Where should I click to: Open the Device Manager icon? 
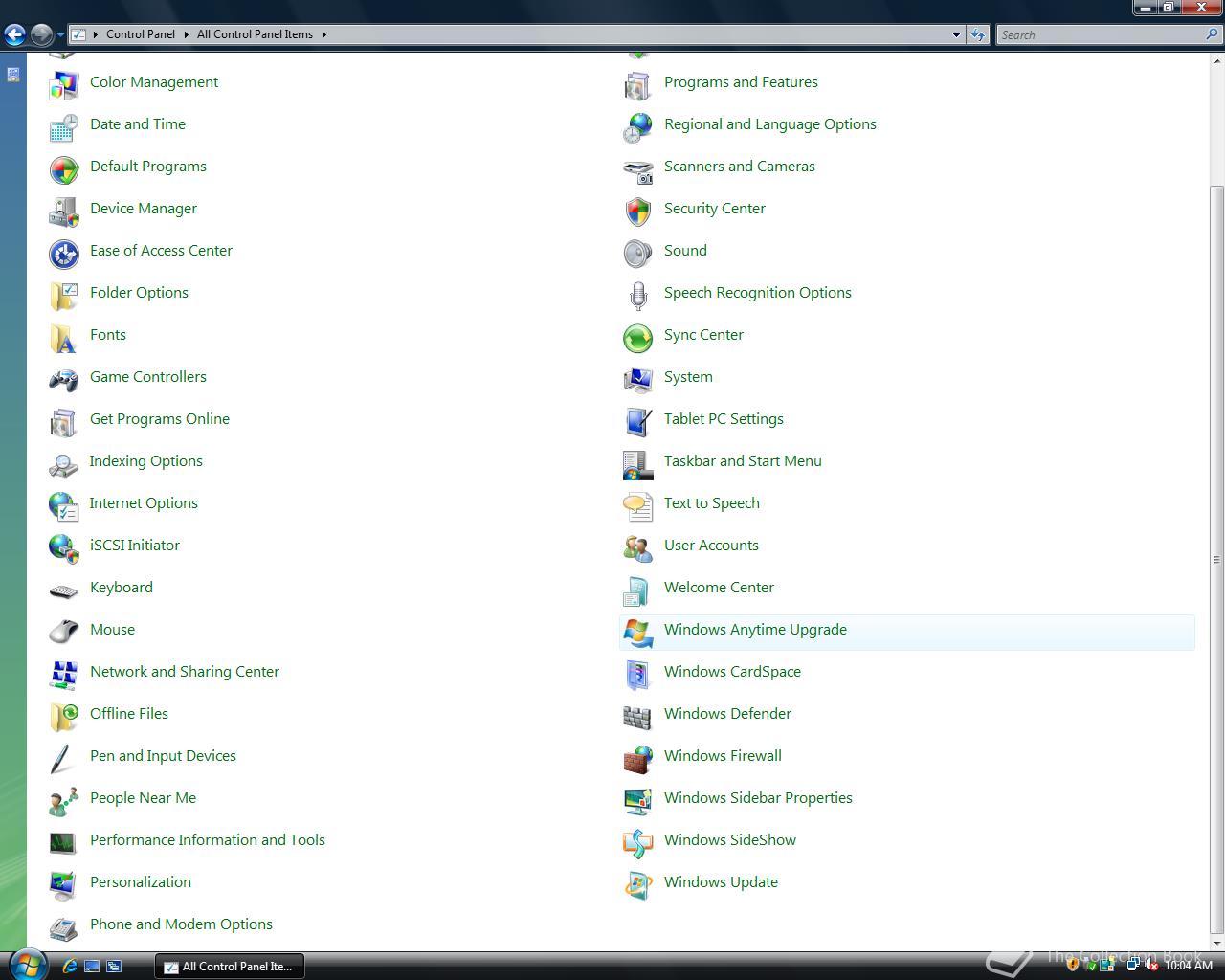coord(63,211)
